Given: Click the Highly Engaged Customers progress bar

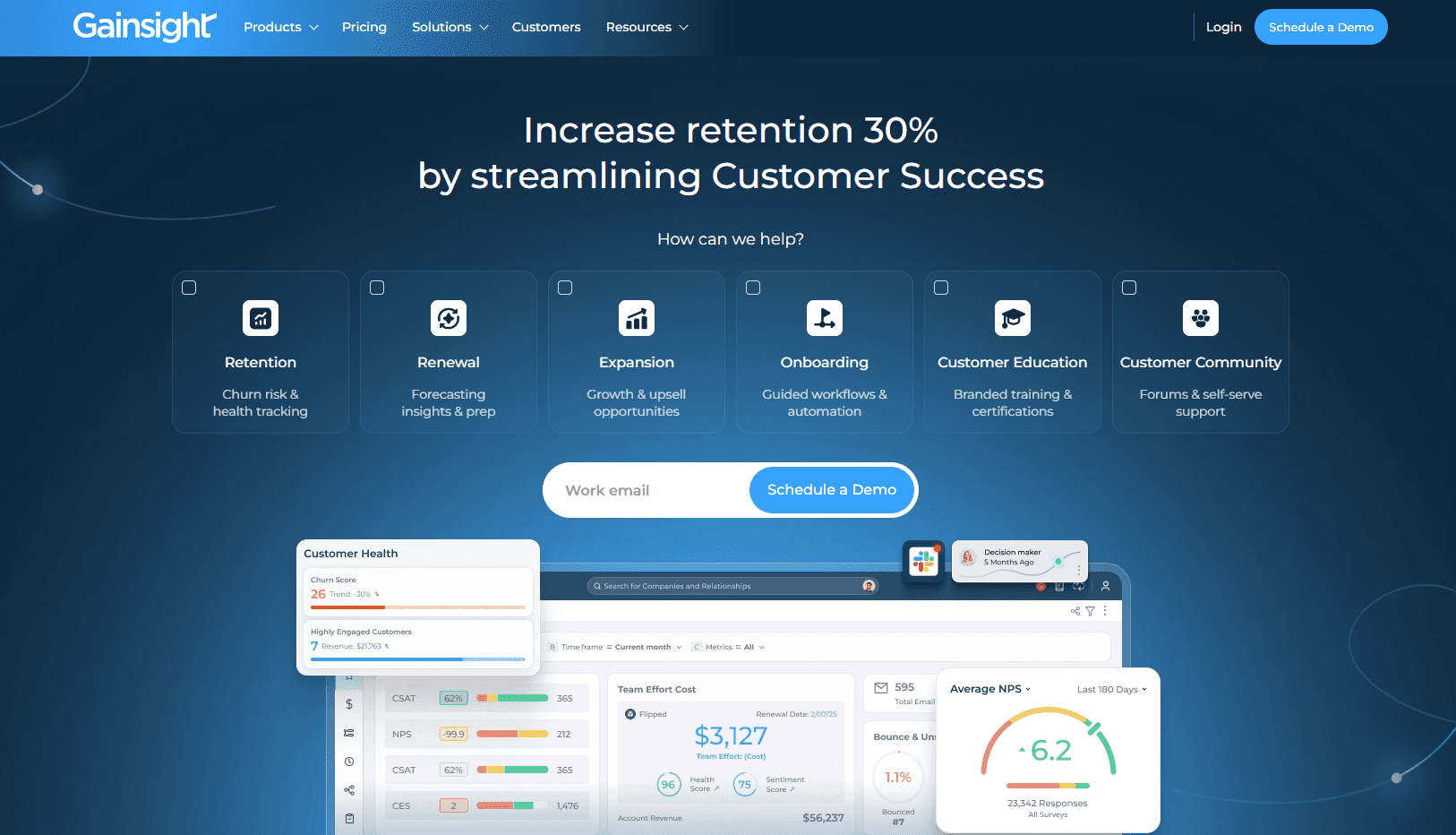Looking at the screenshot, I should pos(418,659).
